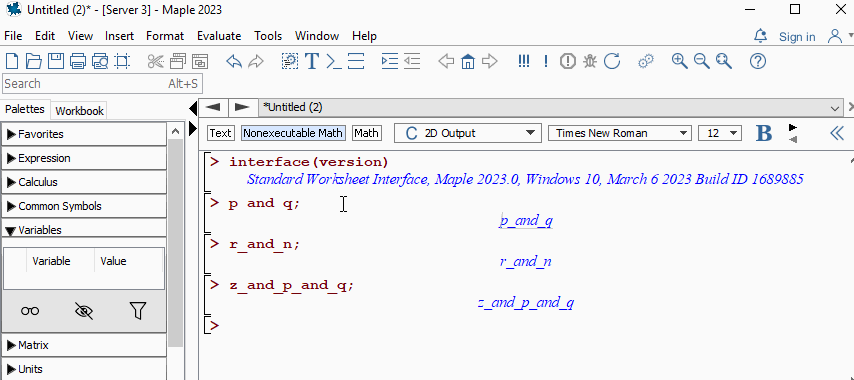Open a file via folder icon

point(34,61)
